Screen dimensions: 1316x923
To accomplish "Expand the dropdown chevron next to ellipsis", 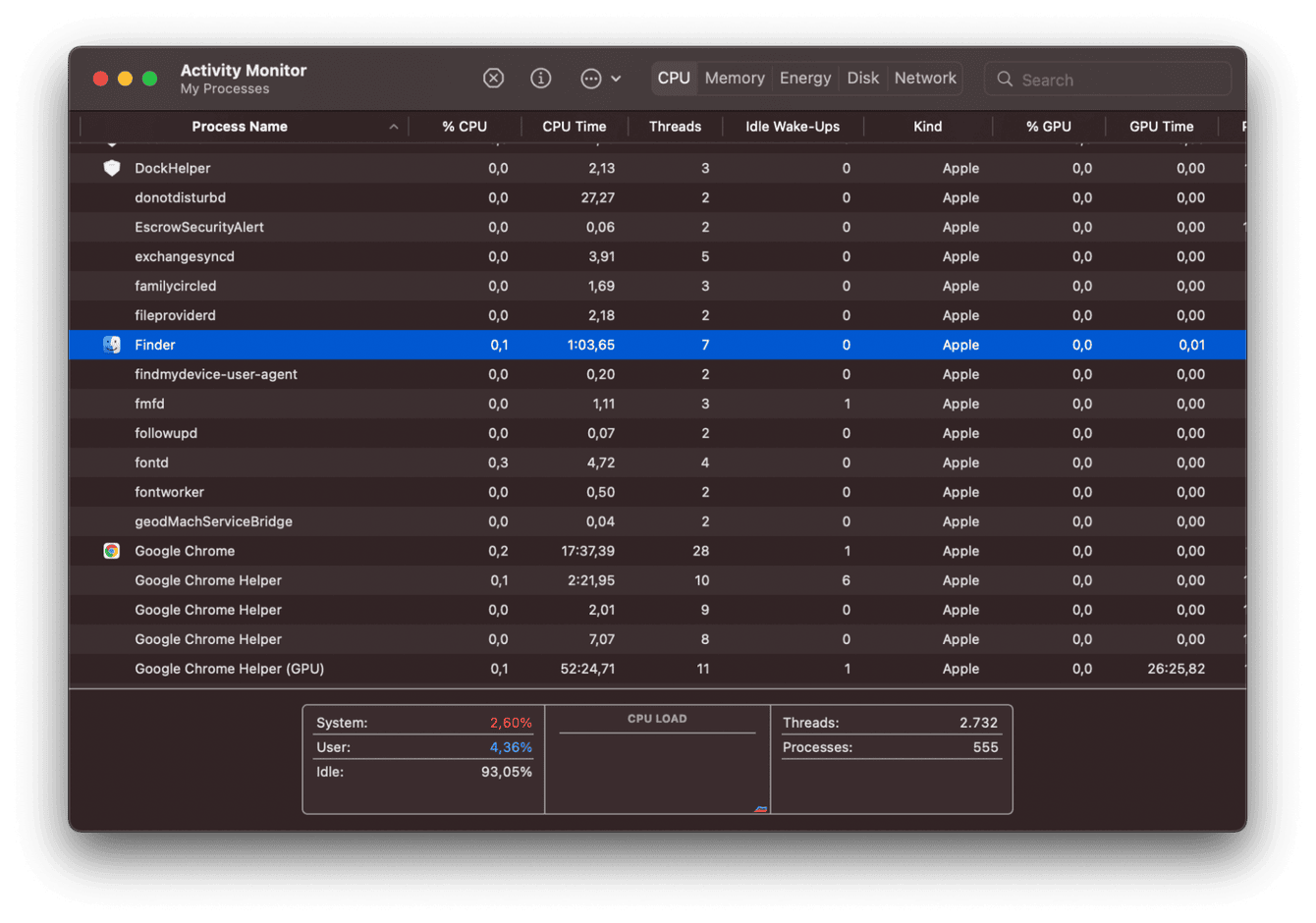I will (615, 78).
